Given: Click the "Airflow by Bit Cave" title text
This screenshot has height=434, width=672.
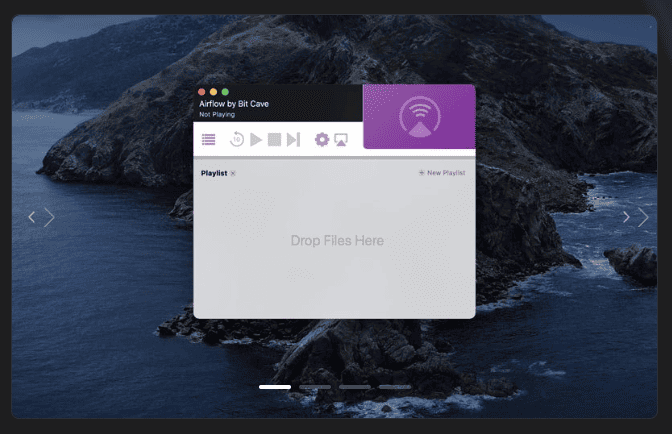Looking at the screenshot, I should coord(234,104).
